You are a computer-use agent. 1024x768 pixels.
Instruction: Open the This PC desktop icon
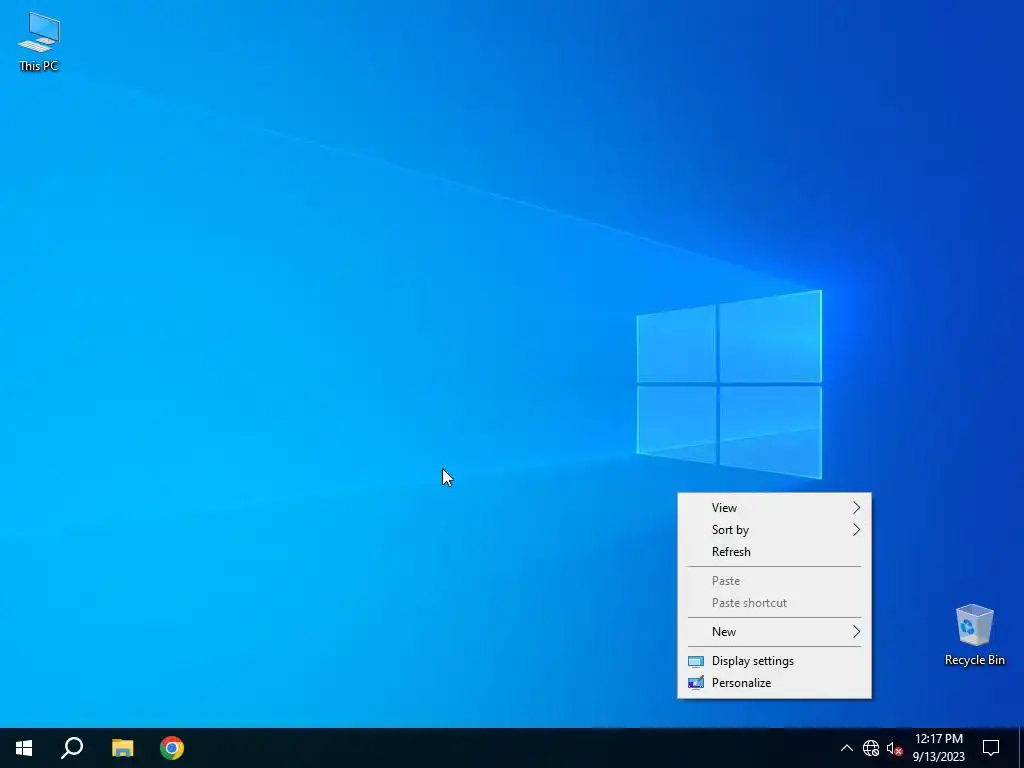pyautogui.click(x=39, y=40)
